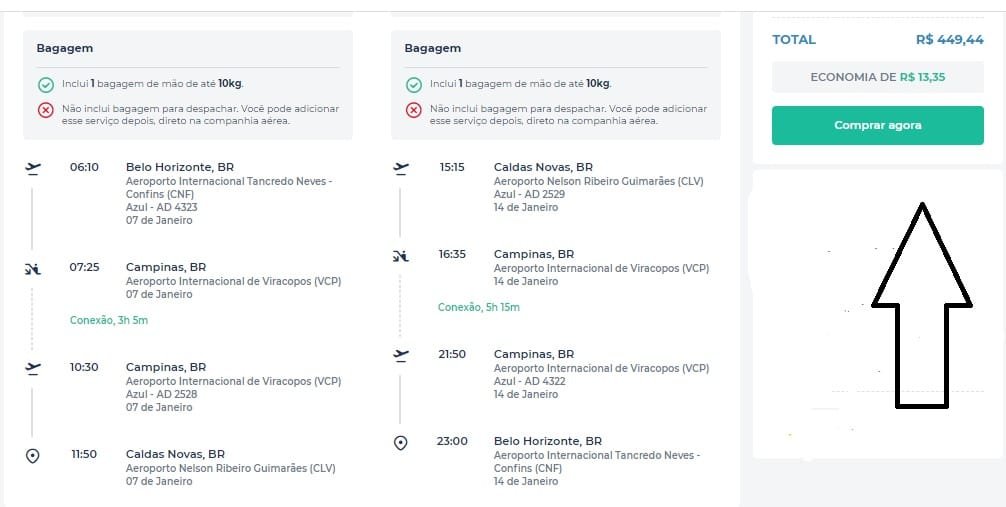Screen dimensions: 1006x507
Task: Click the 21:50 Campinas departure plane icon
Action: (x=401, y=356)
